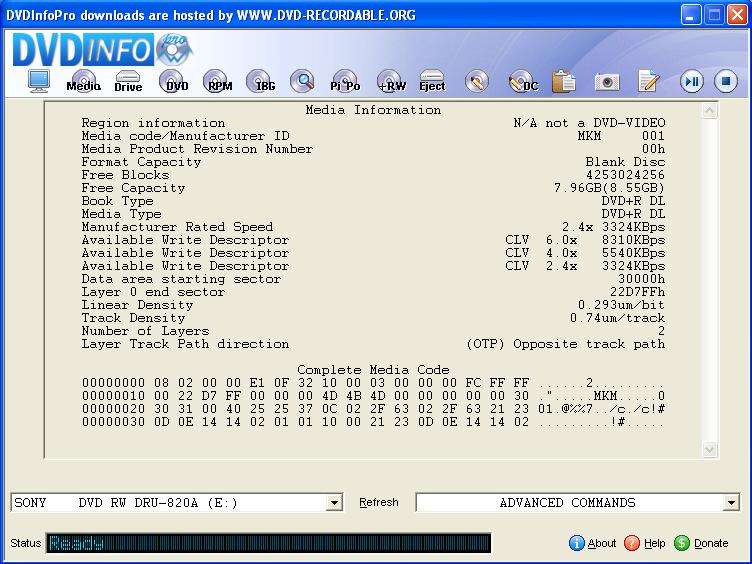This screenshot has height=564, width=752.
Task: Click the green Donate dollar icon
Action: 682,543
